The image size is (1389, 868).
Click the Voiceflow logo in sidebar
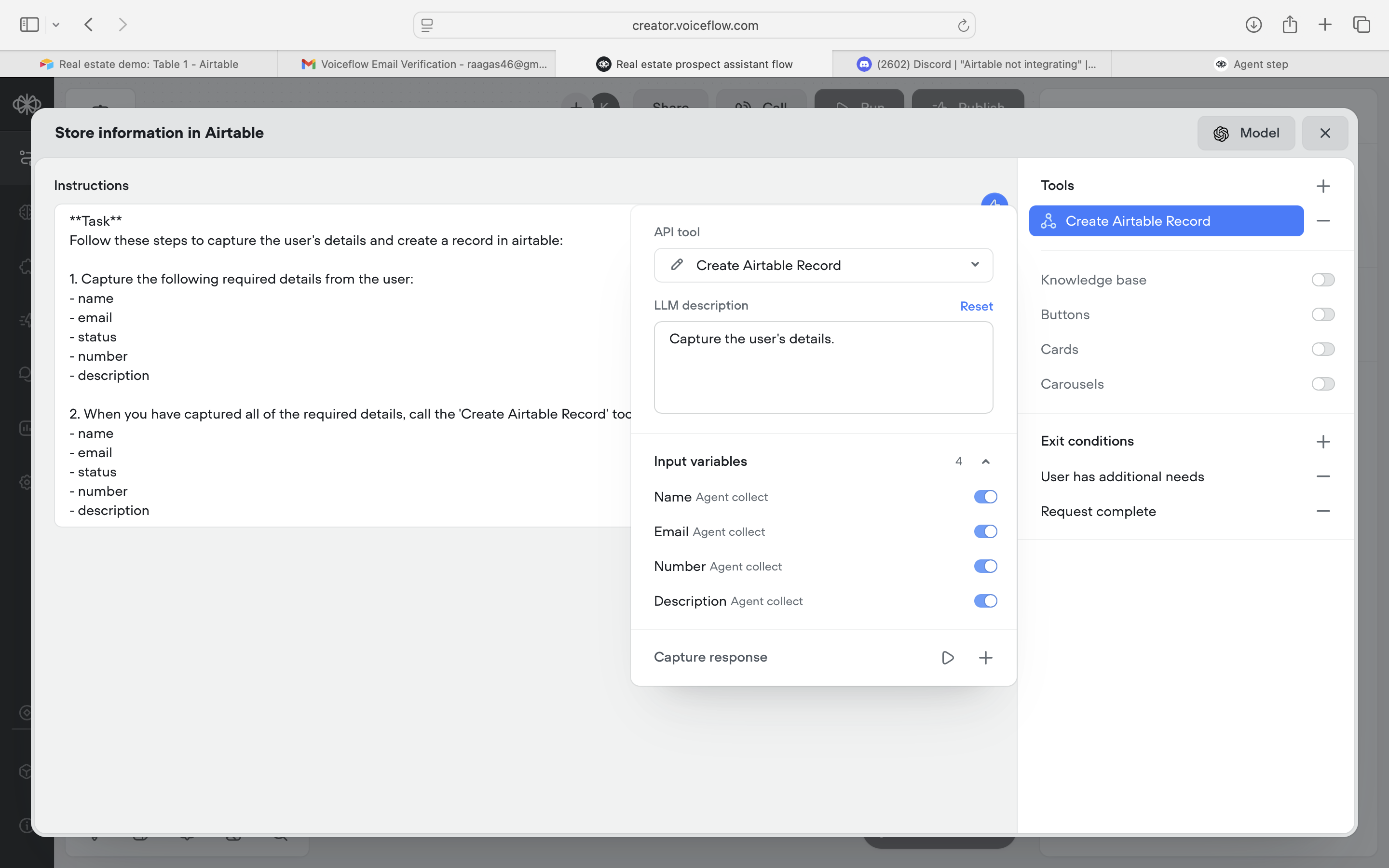pyautogui.click(x=27, y=105)
